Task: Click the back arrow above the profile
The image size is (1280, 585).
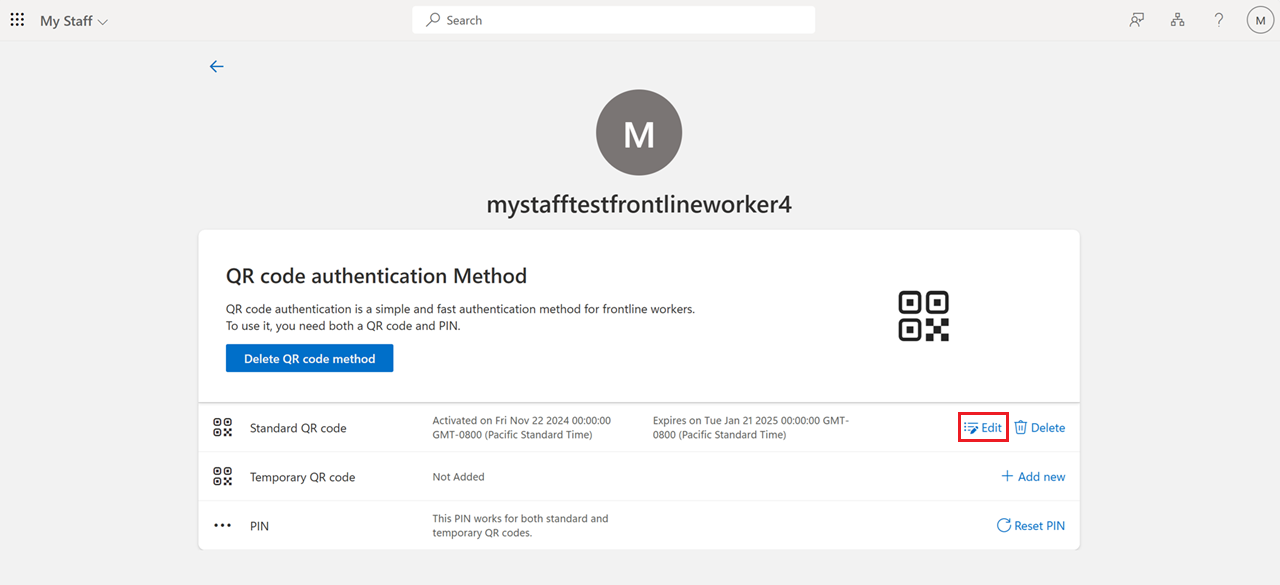Action: [x=217, y=66]
